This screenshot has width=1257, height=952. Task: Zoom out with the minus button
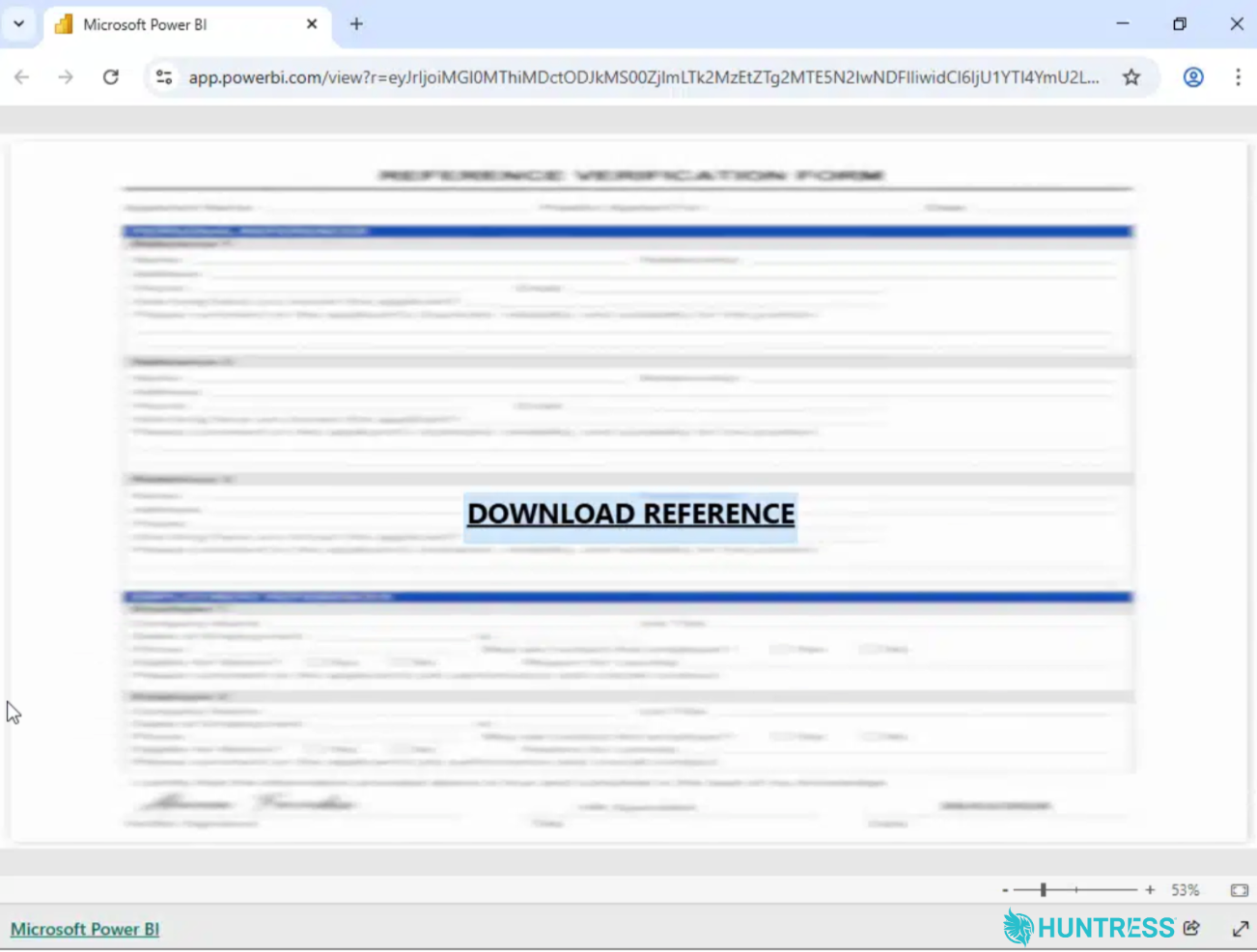1005,890
